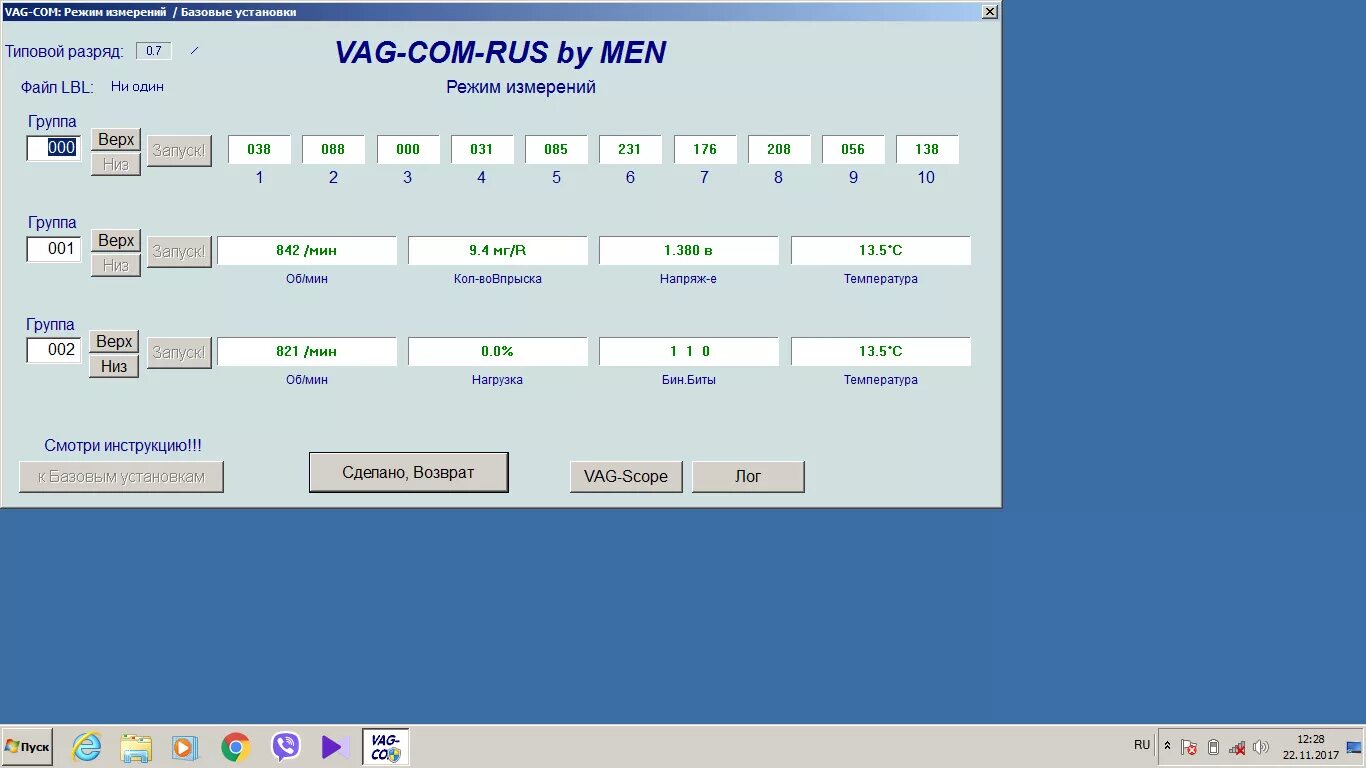Viewport: 1366px width, 768px height.
Task: Select value 231 in field 6
Action: 630,149
